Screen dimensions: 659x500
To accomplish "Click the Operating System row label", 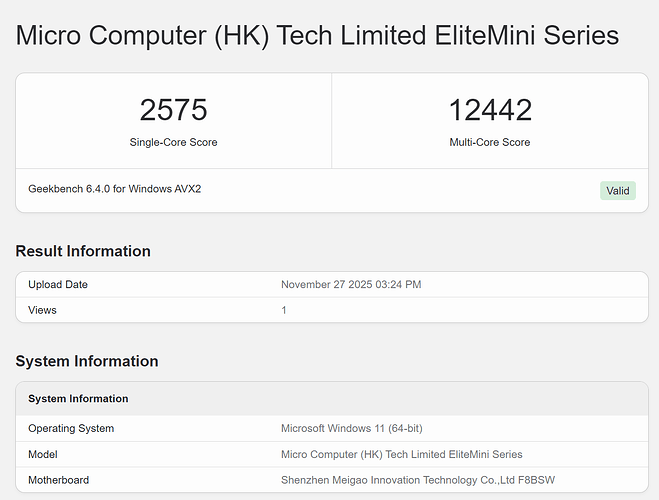I will pos(71,428).
